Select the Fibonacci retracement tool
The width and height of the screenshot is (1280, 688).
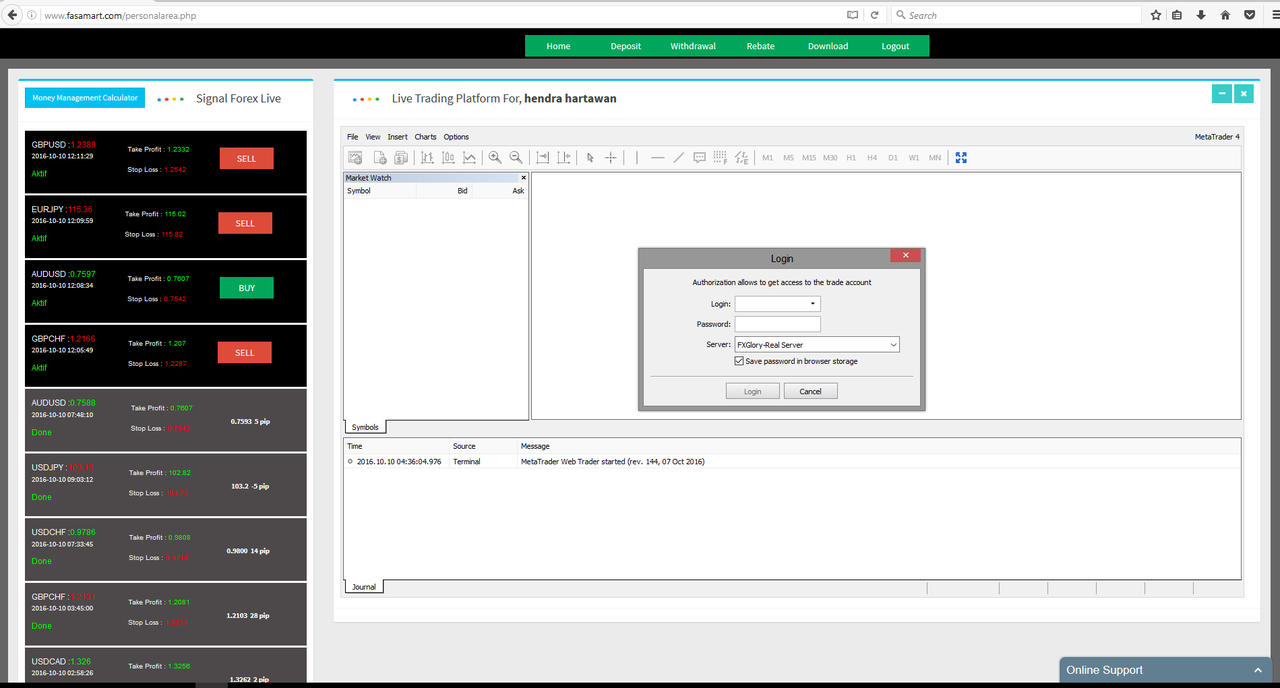(x=720, y=158)
